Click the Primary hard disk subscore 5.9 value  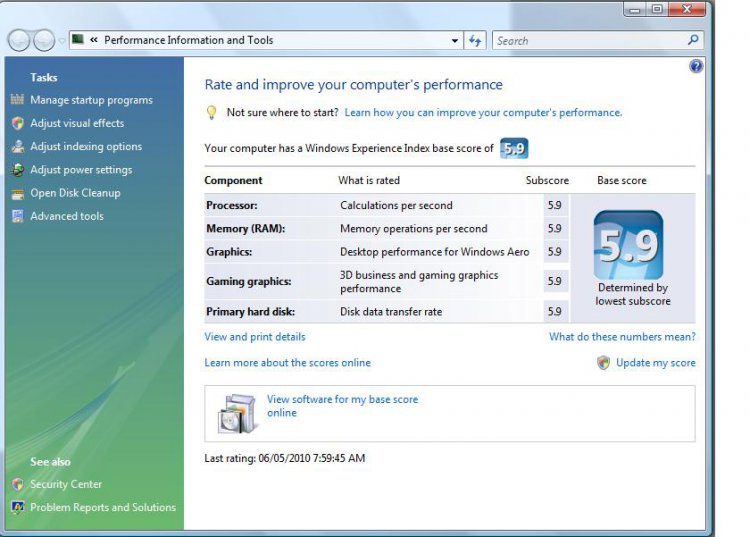[555, 312]
